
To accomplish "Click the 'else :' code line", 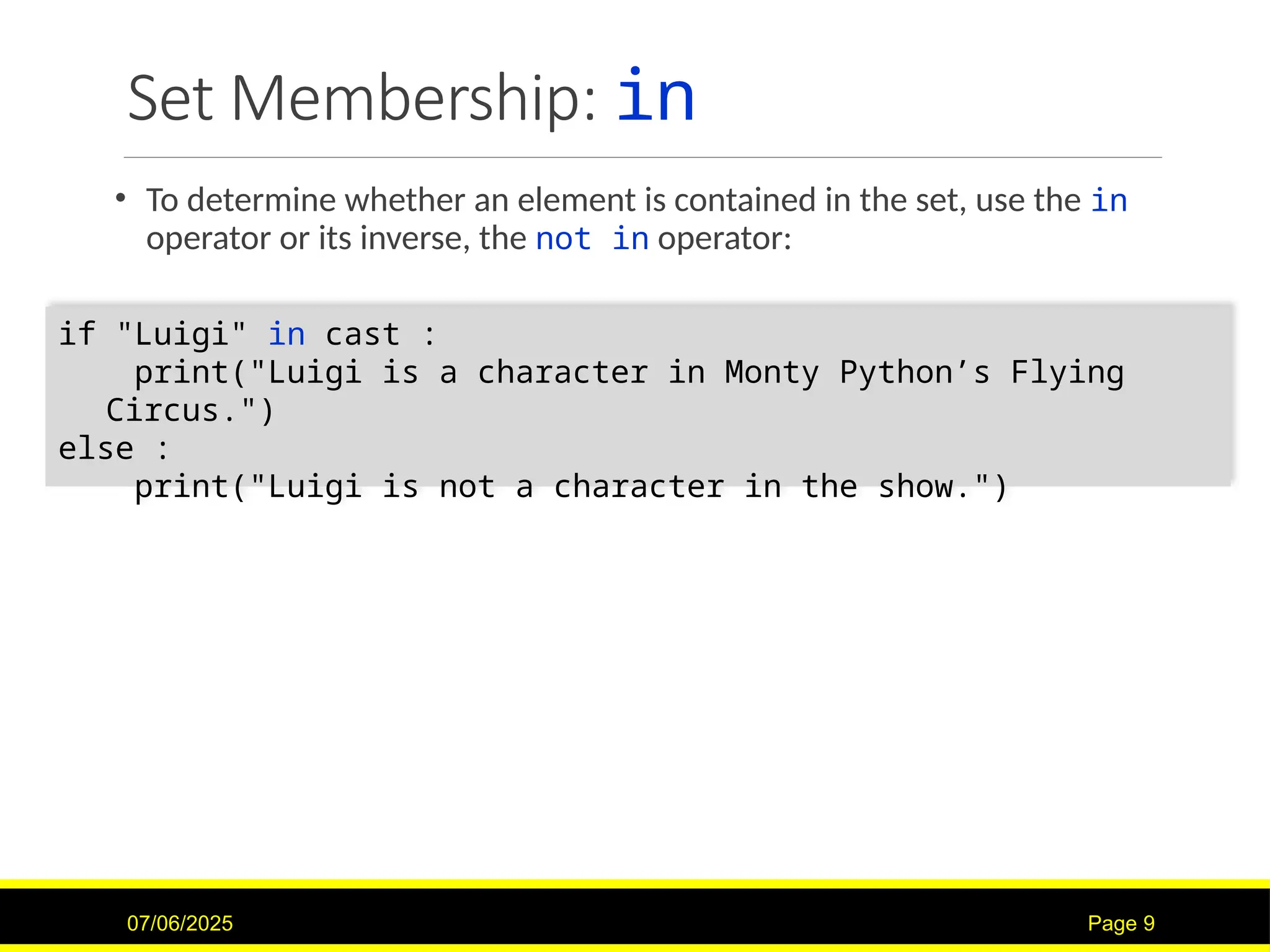I will [113, 449].
